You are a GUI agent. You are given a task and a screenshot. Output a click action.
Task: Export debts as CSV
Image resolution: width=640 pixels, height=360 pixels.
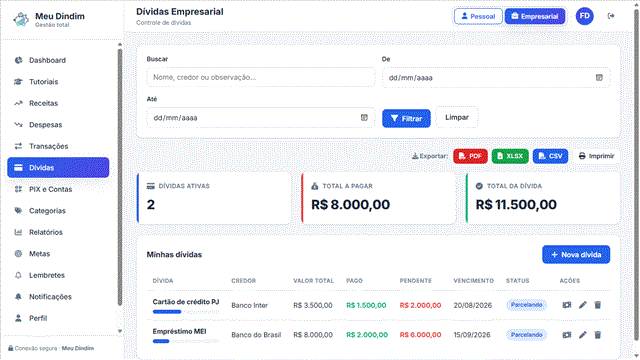coord(550,156)
